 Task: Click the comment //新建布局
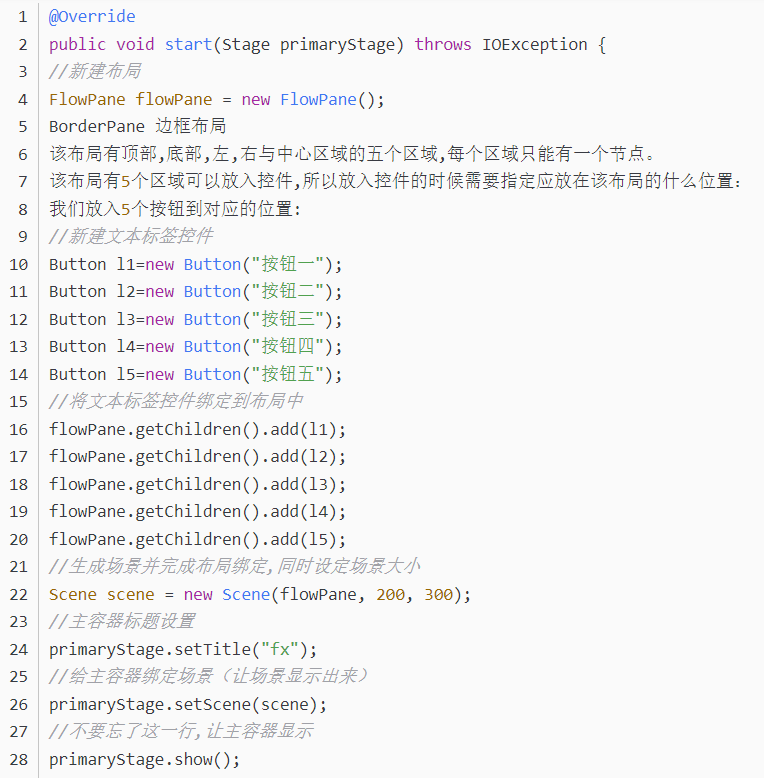click(94, 72)
